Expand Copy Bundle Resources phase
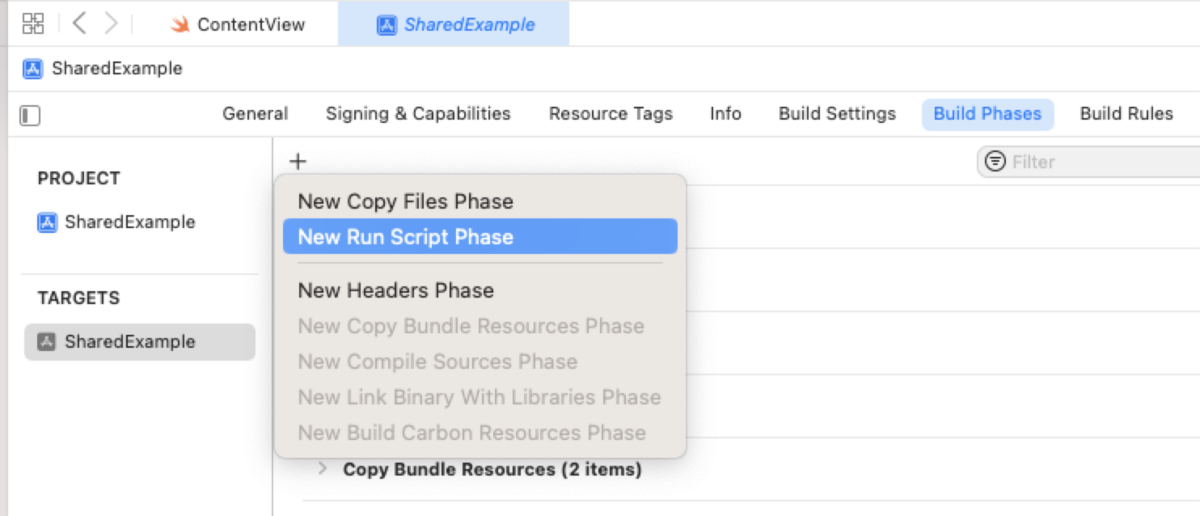Screen dimensions: 1200x516 pos(321,468)
